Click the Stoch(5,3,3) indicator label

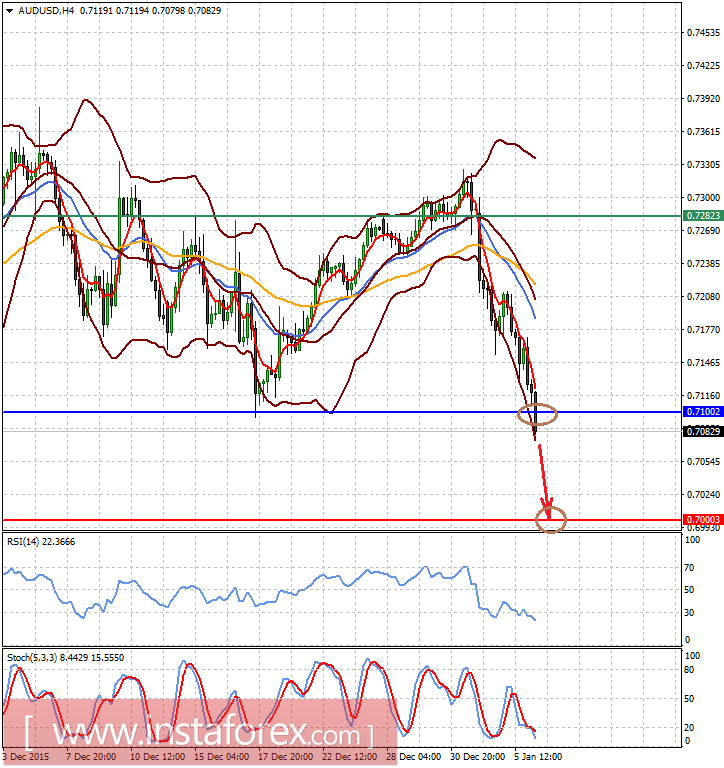pos(65,658)
